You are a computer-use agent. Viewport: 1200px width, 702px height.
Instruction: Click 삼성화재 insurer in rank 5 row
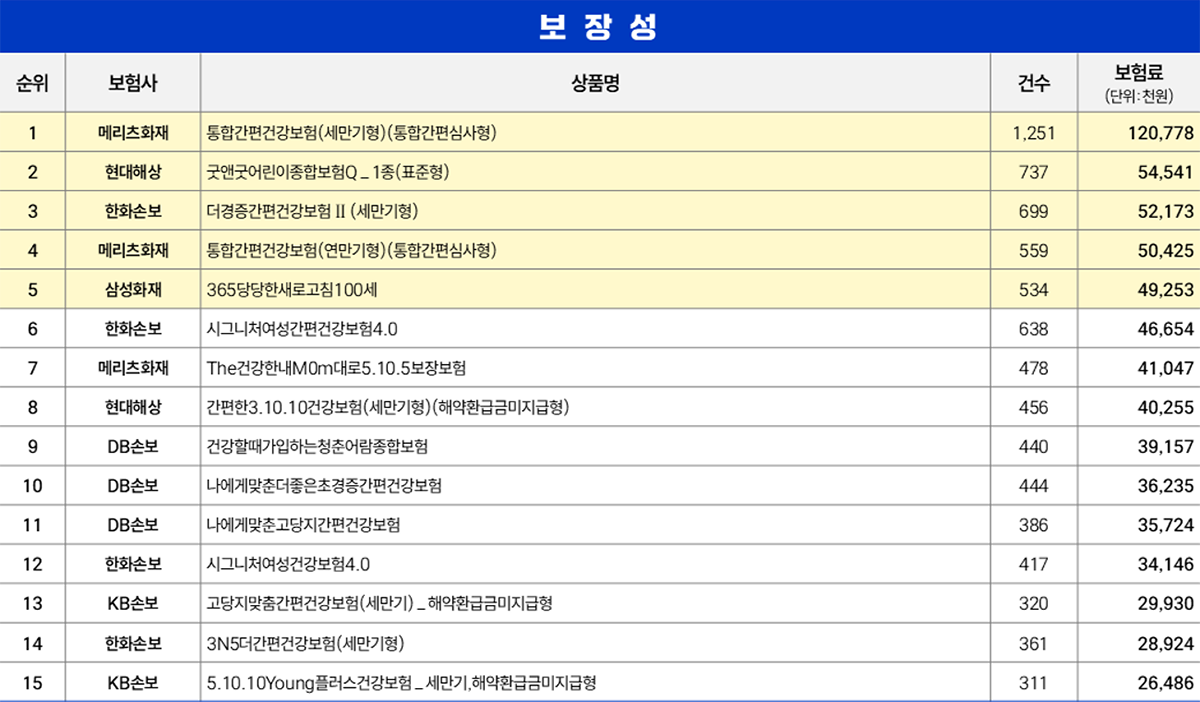133,290
